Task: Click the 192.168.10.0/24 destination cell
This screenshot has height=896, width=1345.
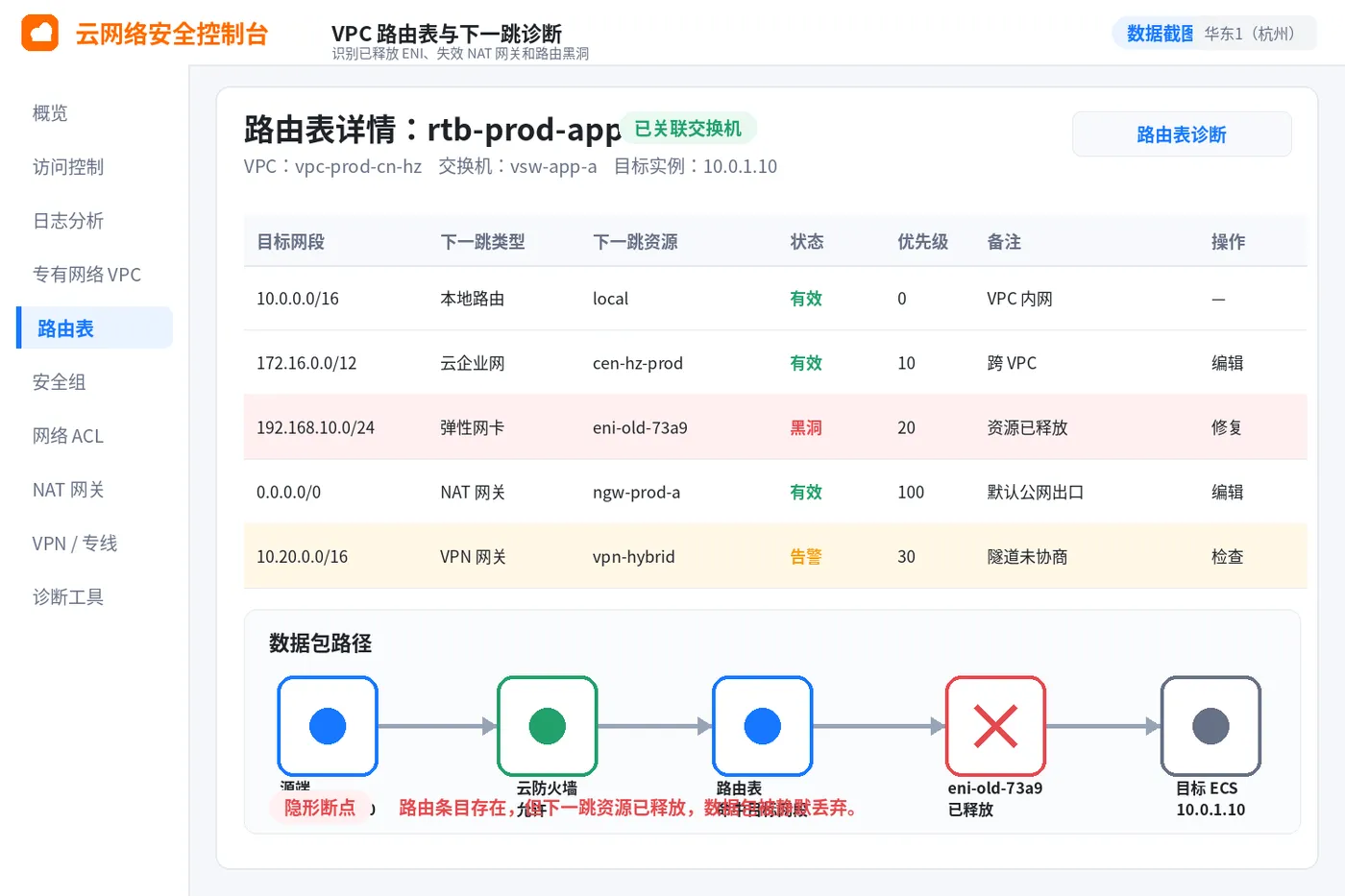Action: tap(315, 427)
